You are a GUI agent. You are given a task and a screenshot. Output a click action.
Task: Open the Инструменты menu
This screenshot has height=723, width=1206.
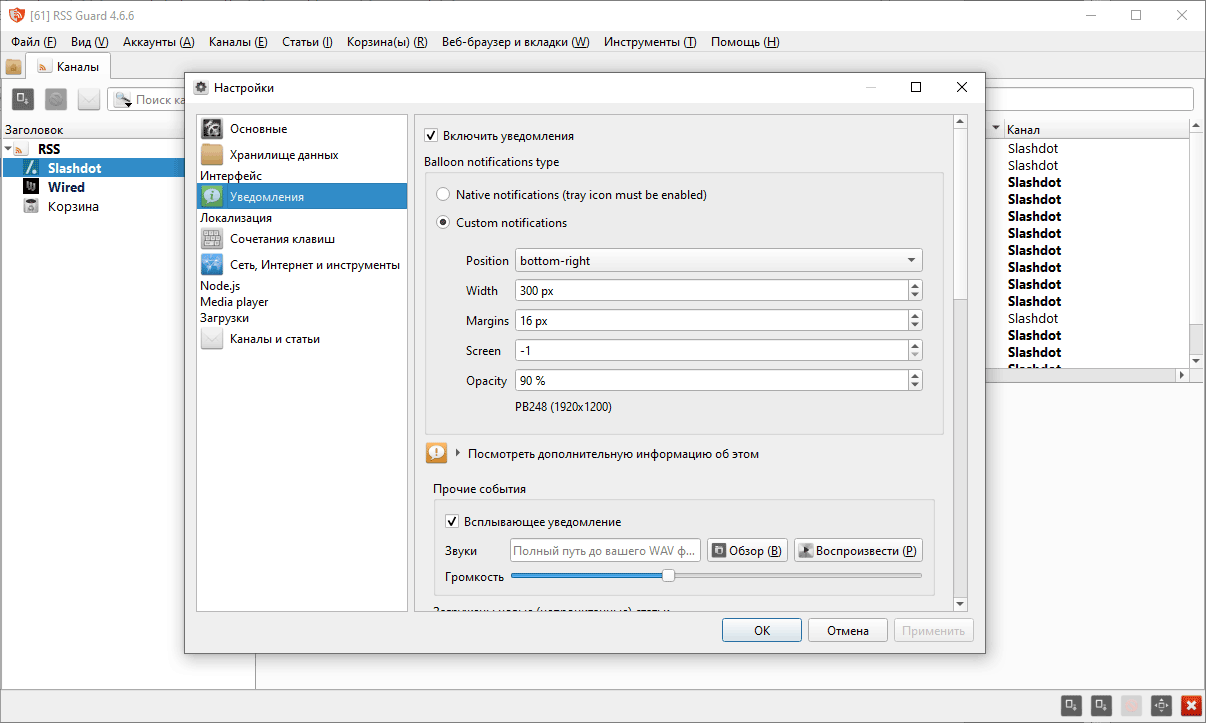[650, 42]
